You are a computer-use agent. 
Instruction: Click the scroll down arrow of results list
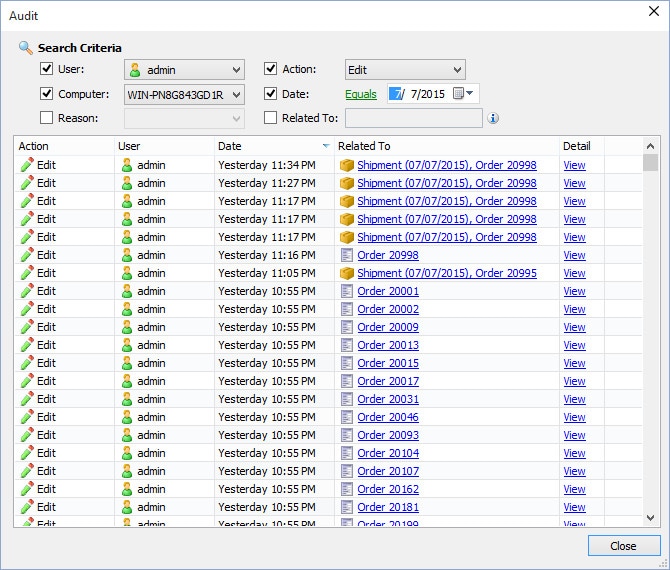(650, 518)
